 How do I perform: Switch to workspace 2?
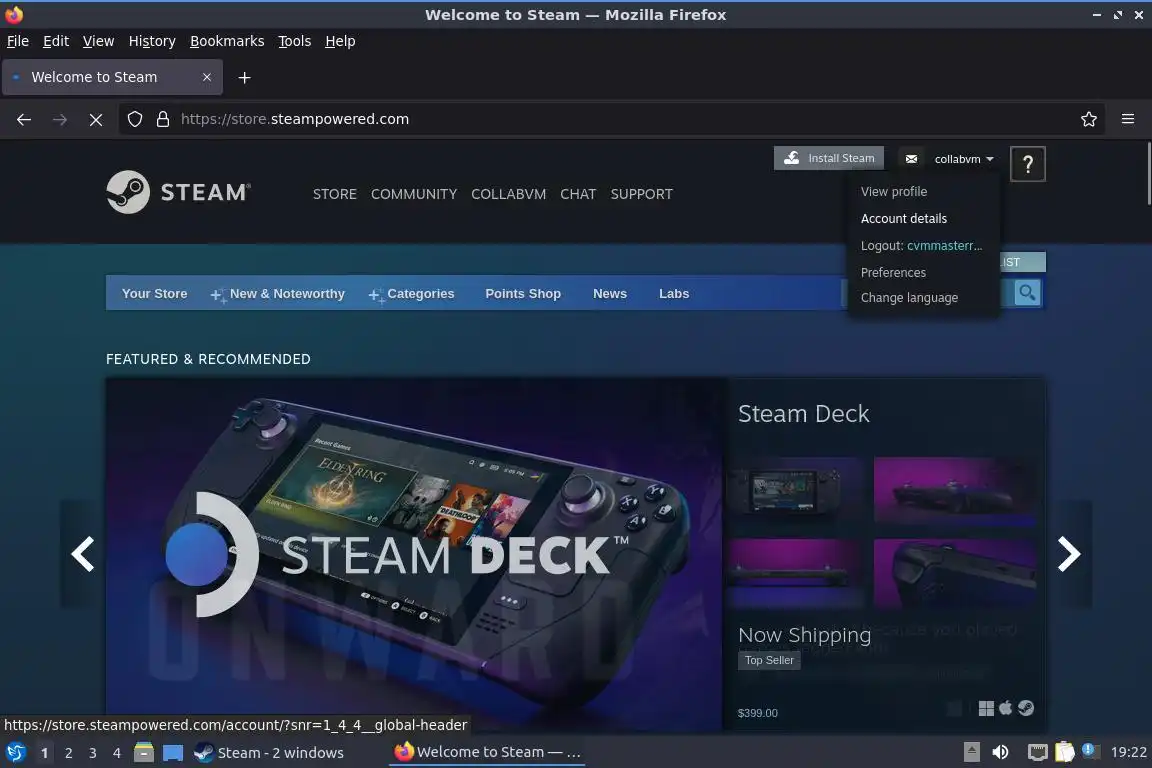[68, 753]
